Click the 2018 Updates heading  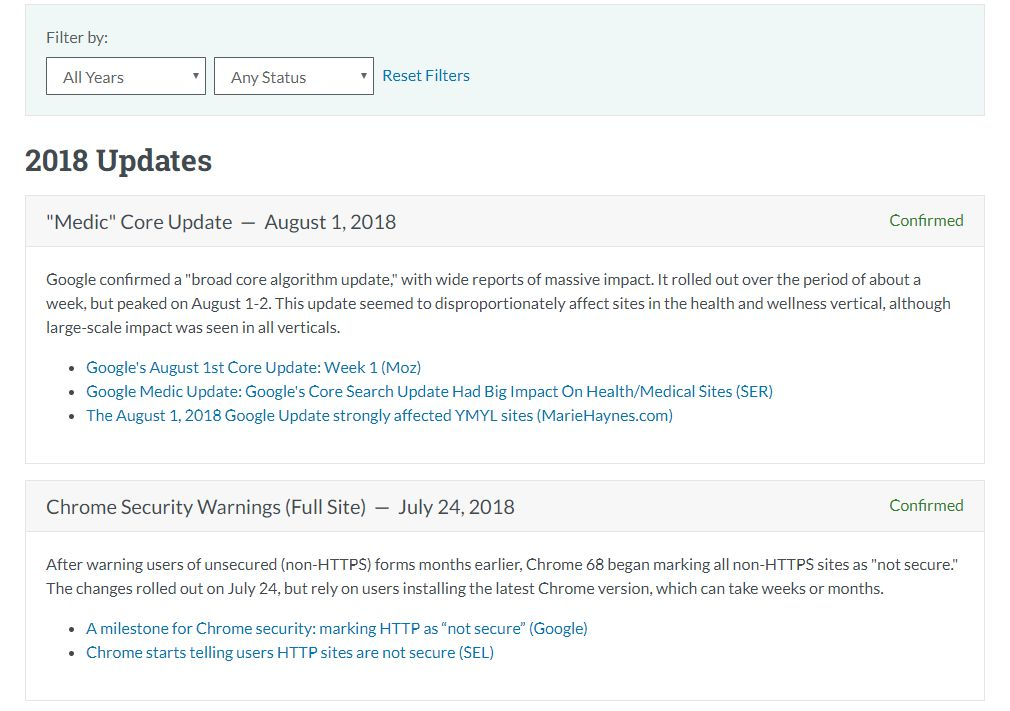tap(119, 160)
